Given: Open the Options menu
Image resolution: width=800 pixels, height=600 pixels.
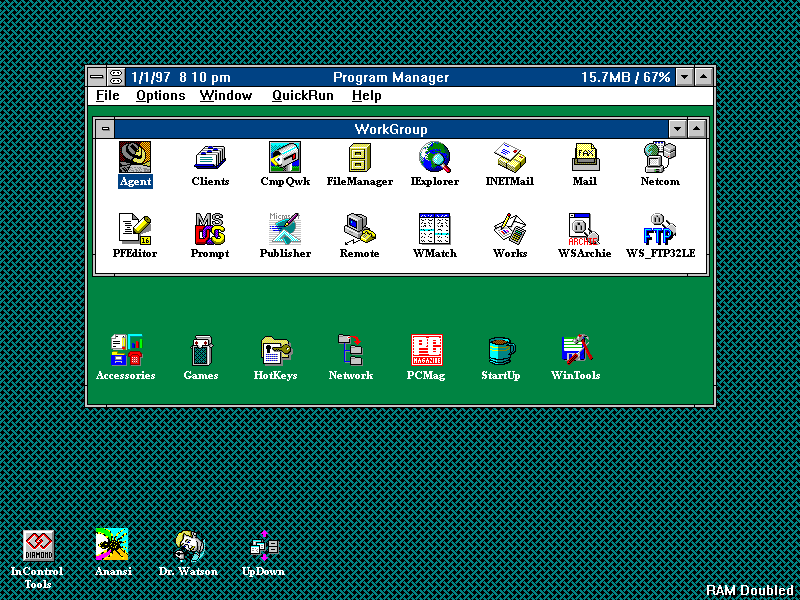Looking at the screenshot, I should point(160,96).
